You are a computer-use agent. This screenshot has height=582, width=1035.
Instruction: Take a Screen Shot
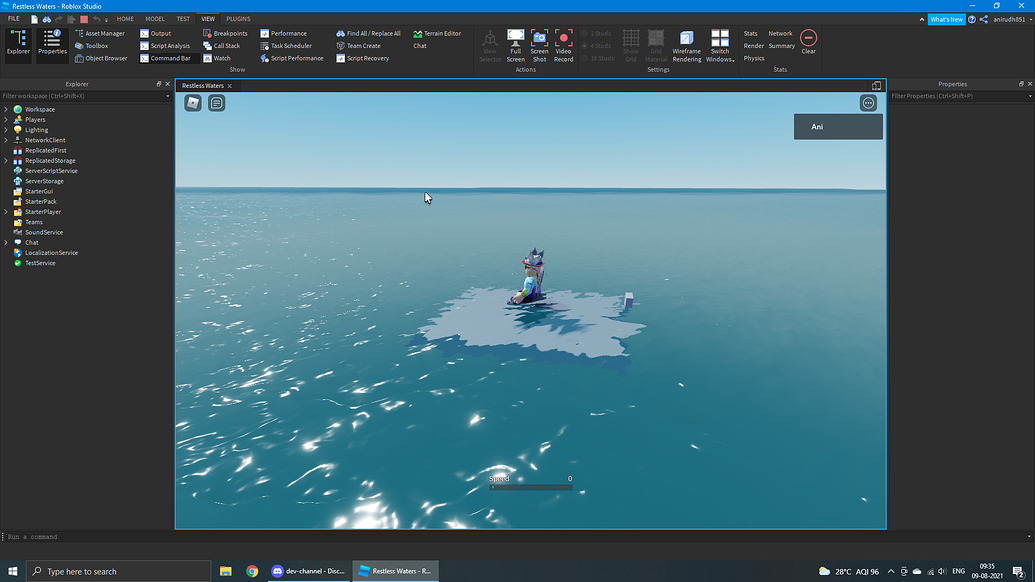[539, 42]
